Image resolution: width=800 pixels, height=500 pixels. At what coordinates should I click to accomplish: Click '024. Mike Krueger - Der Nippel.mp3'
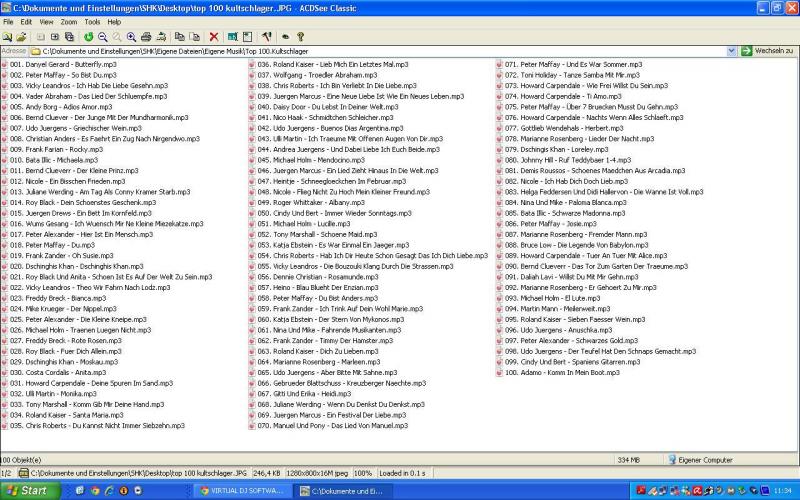[63, 309]
